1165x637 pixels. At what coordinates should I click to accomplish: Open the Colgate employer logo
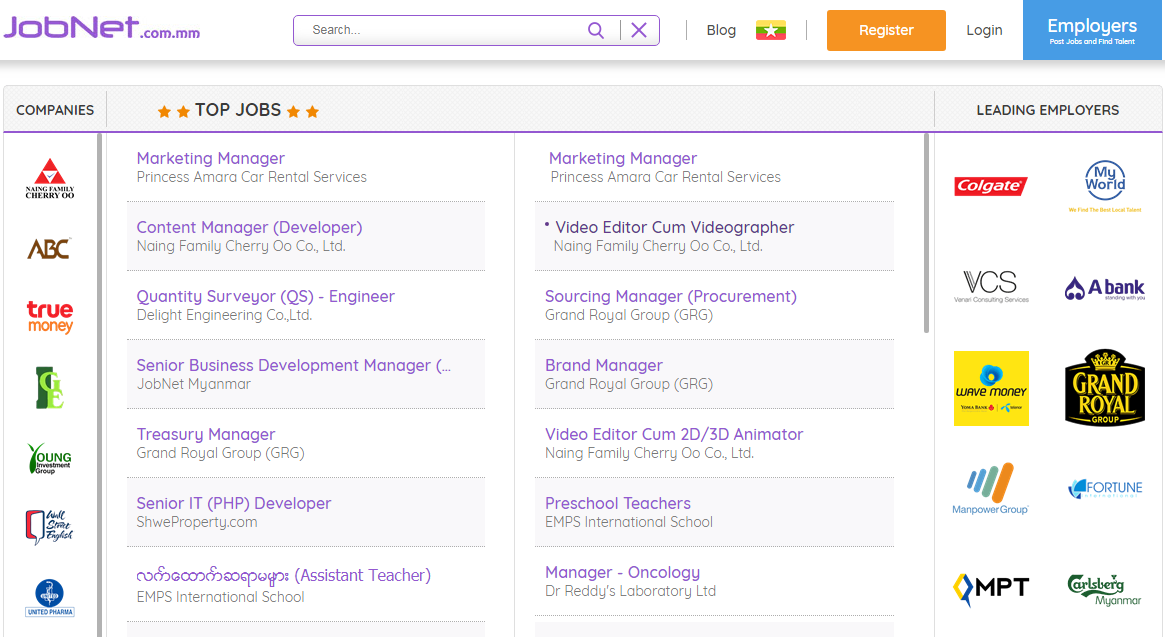990,186
